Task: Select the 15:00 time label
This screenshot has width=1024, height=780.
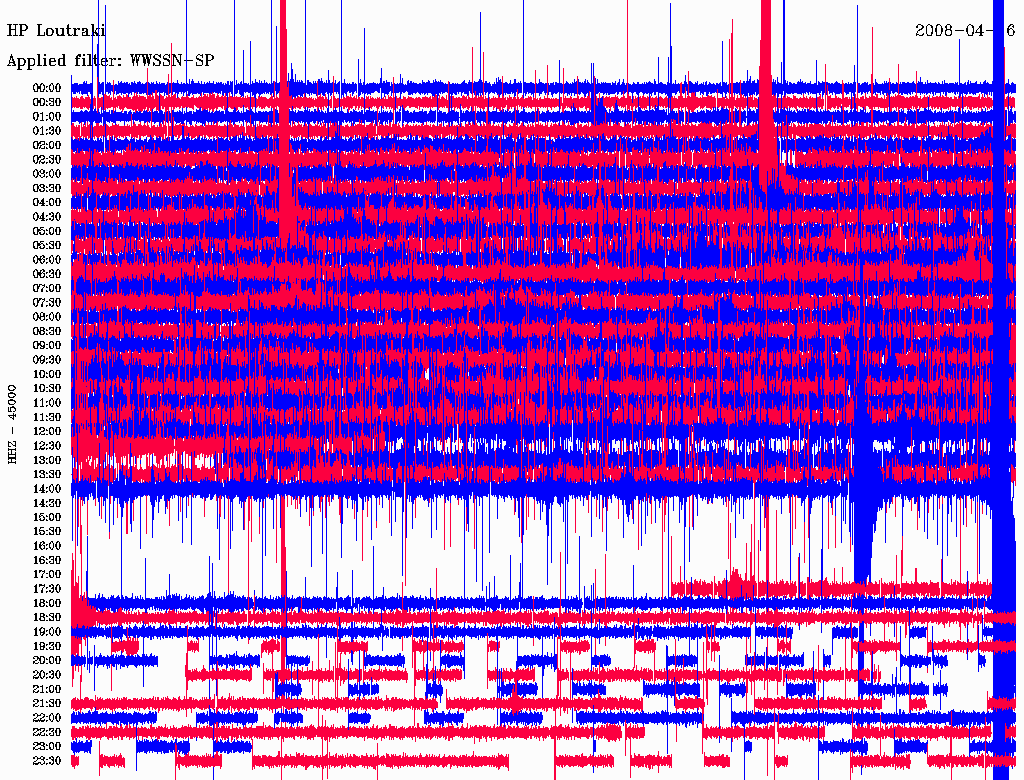Action: (47, 517)
